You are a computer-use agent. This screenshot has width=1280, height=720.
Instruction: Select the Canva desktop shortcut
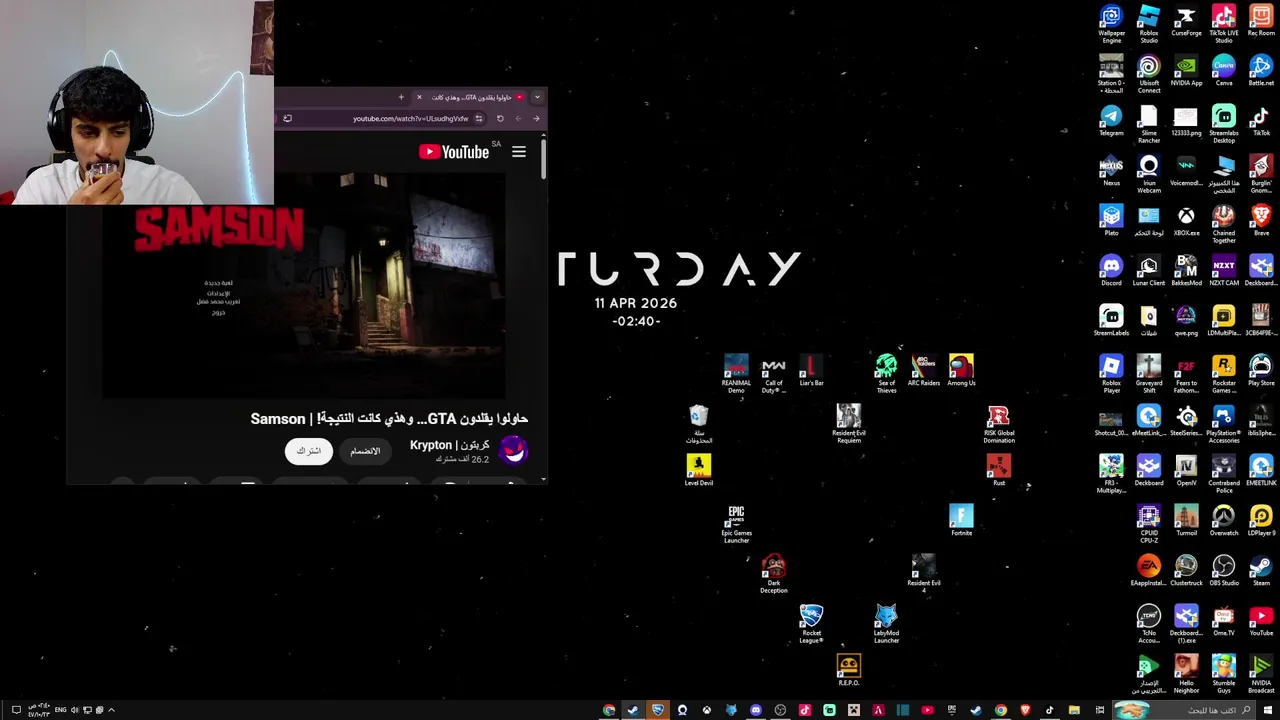[1224, 72]
